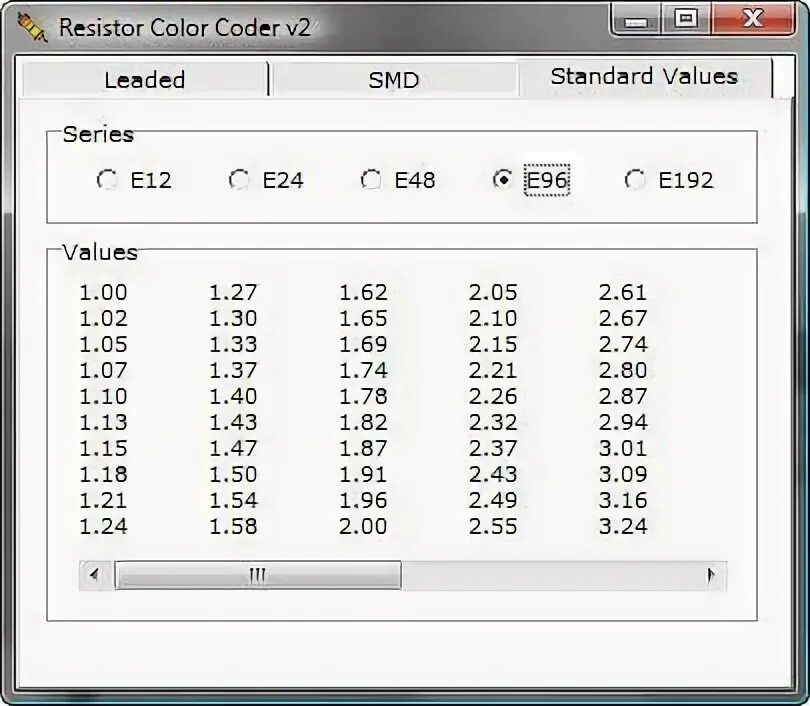Click the value 3.24
This screenshot has width=810, height=706.
[x=623, y=526]
